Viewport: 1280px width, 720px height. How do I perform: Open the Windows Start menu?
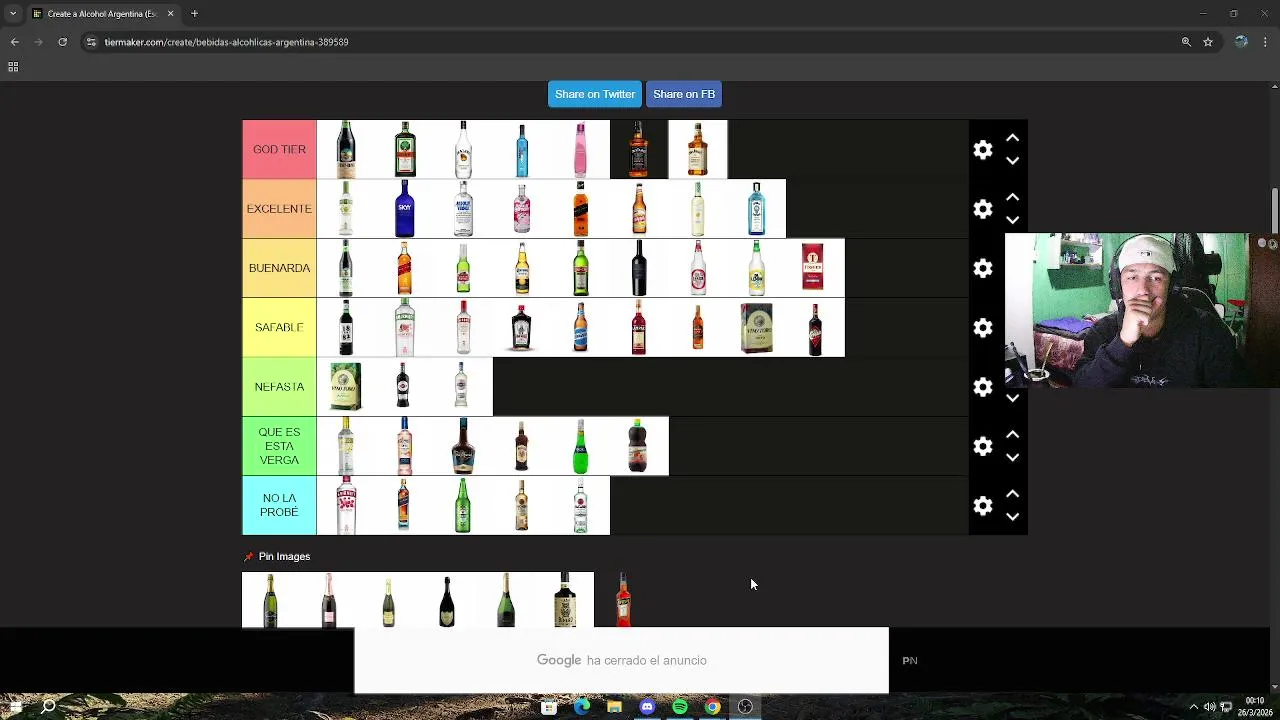tap(15, 707)
